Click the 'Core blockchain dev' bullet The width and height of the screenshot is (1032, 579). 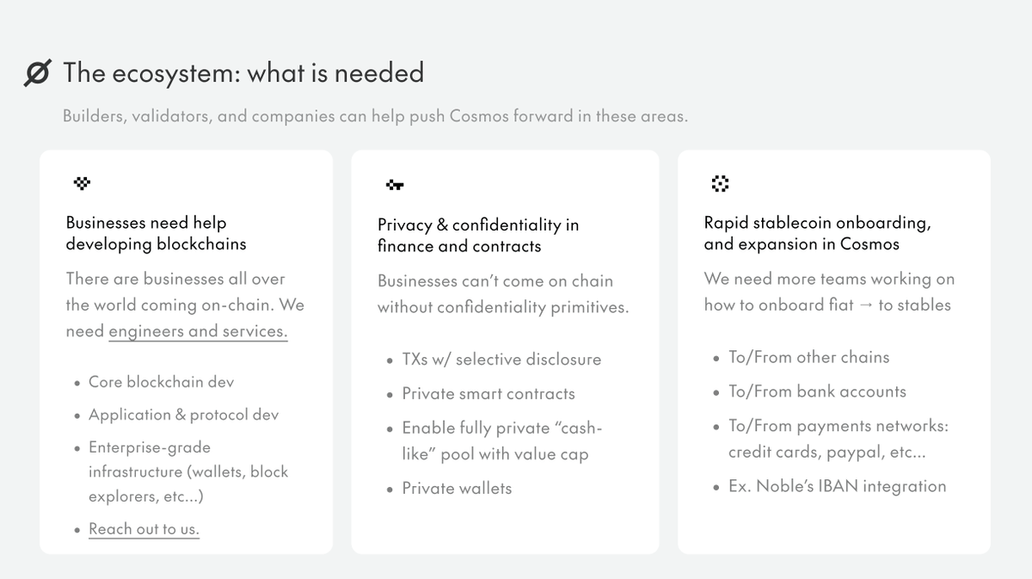click(x=161, y=382)
